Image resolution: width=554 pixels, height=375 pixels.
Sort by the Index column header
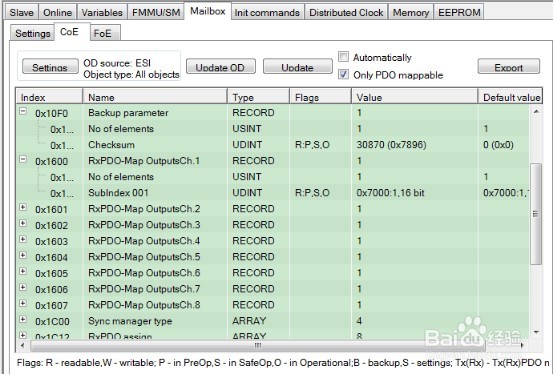49,97
